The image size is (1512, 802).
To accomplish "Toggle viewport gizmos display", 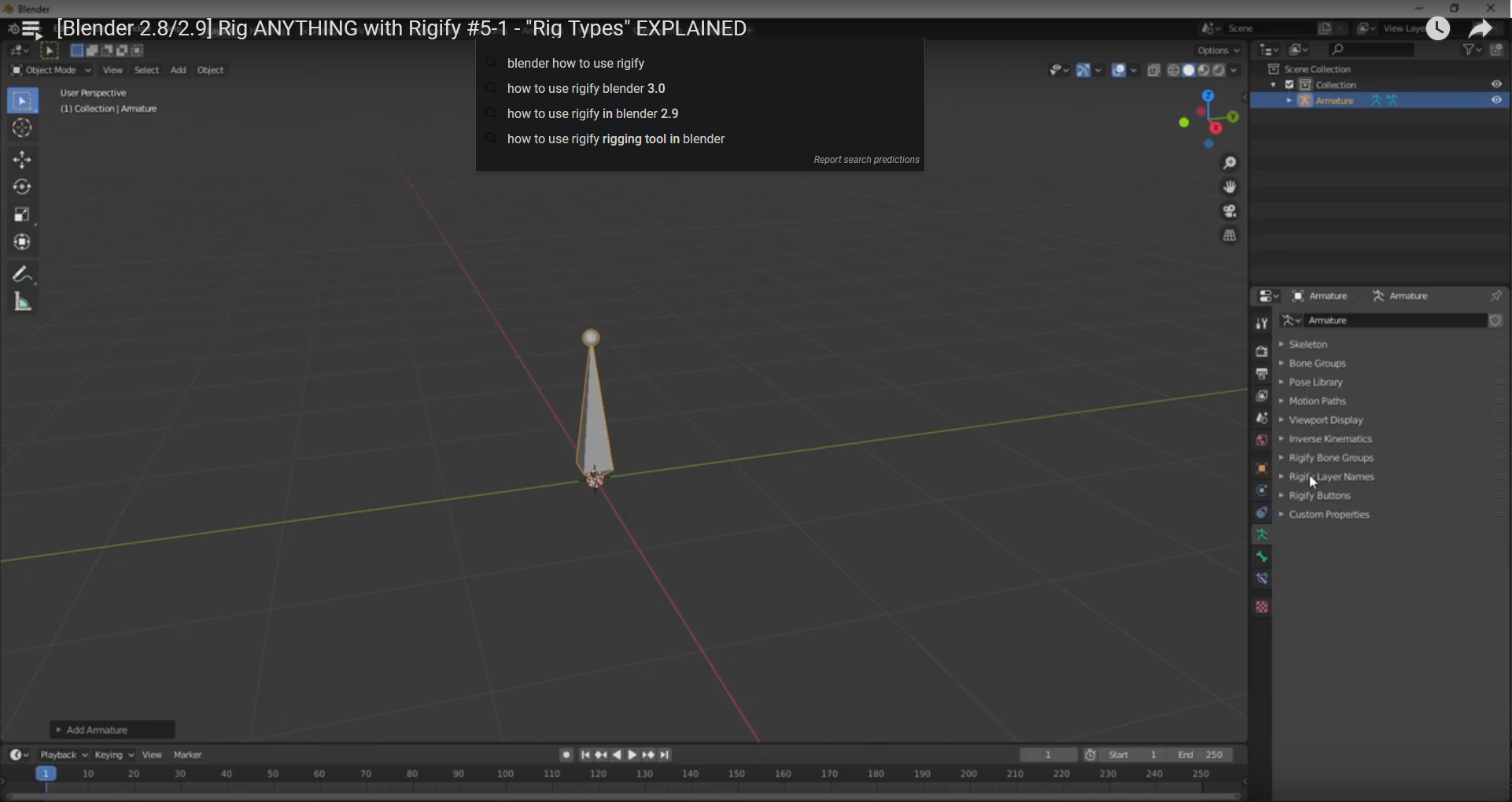I will point(1084,71).
